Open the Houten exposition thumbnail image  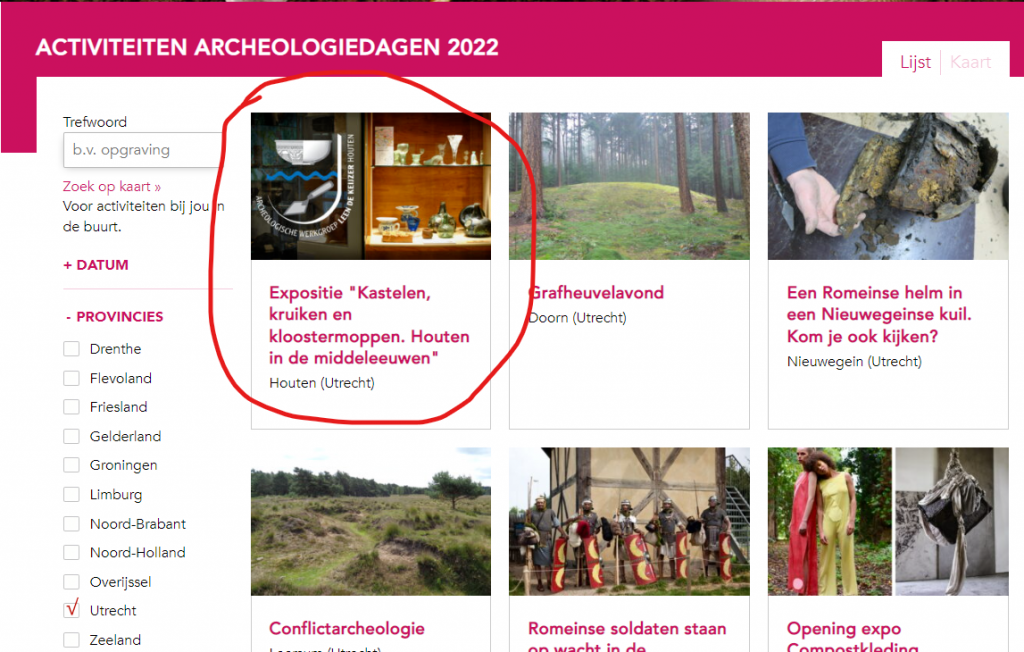(x=371, y=186)
